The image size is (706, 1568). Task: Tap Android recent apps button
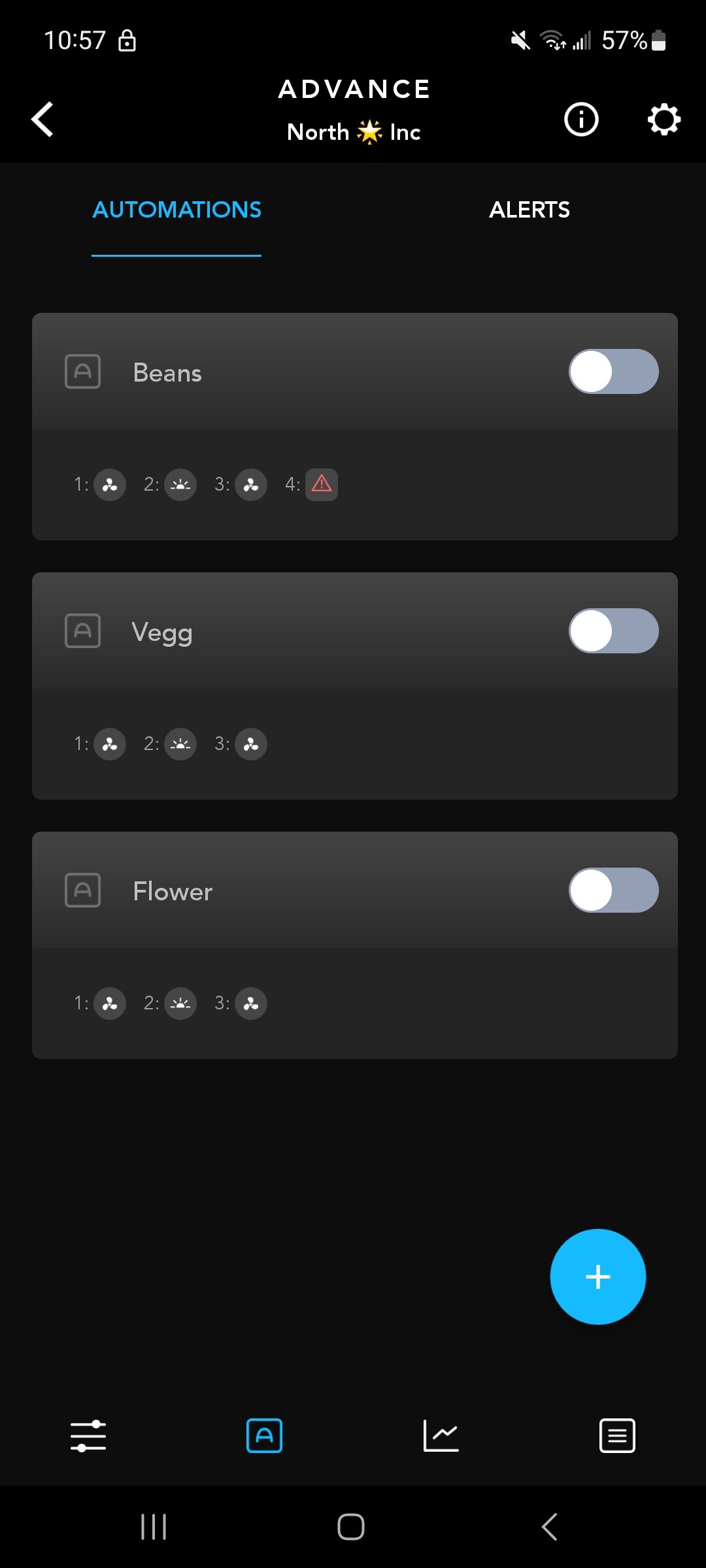(154, 1527)
